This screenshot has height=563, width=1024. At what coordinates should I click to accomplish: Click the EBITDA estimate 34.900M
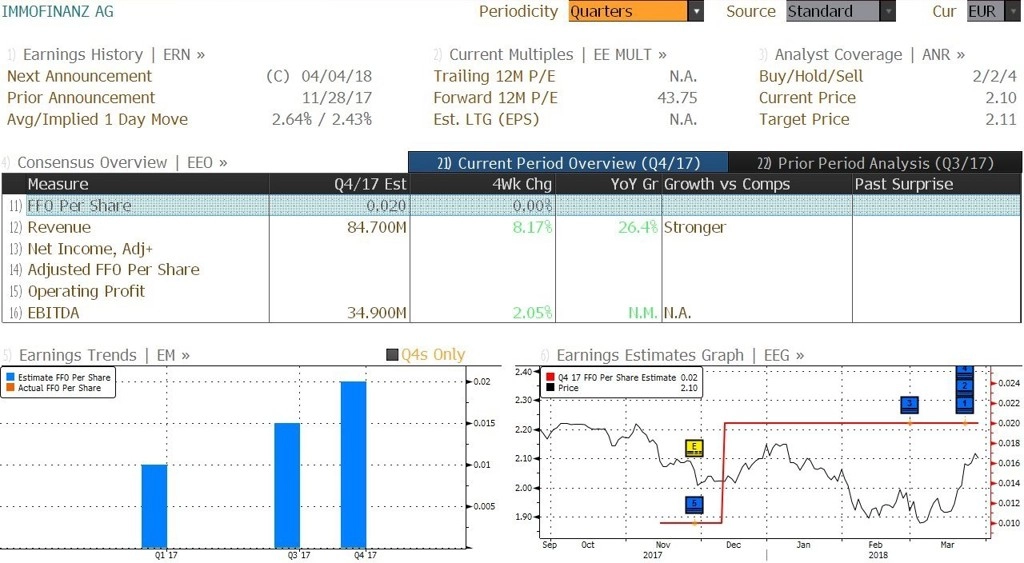(x=376, y=313)
